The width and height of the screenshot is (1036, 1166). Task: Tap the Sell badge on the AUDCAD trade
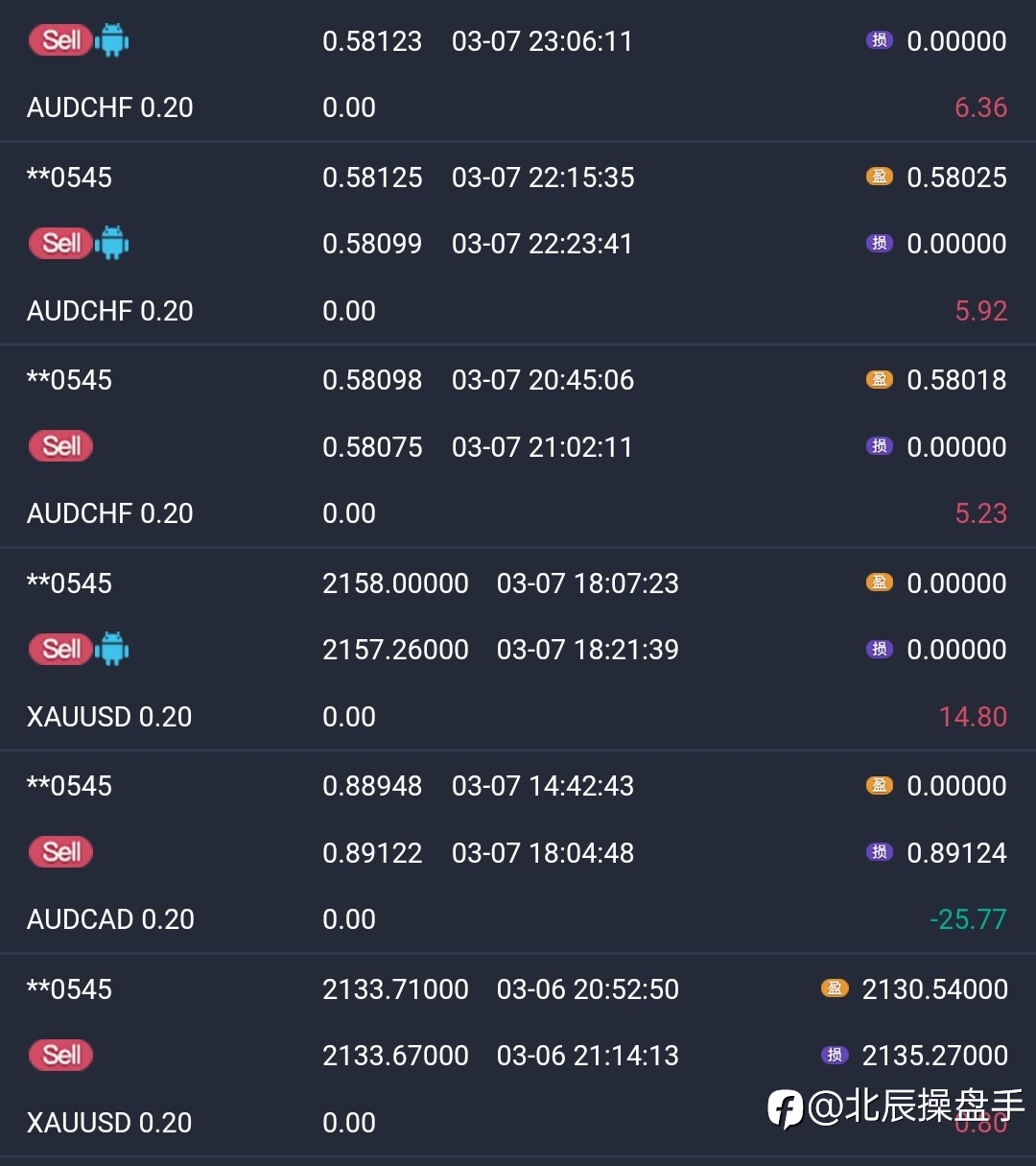click(61, 852)
